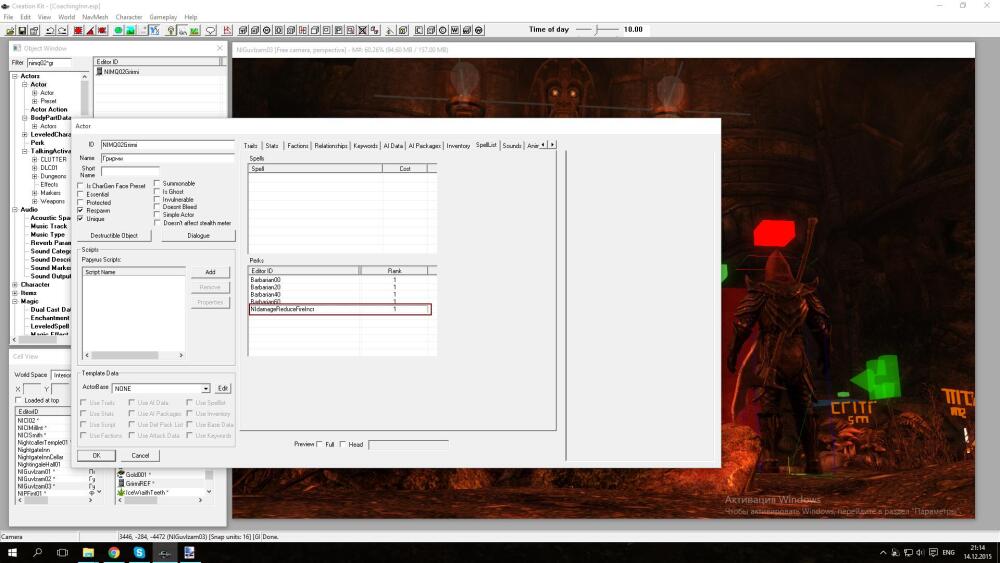Switch to the Factions tab
The height and width of the screenshot is (563, 1000).
pyautogui.click(x=298, y=146)
